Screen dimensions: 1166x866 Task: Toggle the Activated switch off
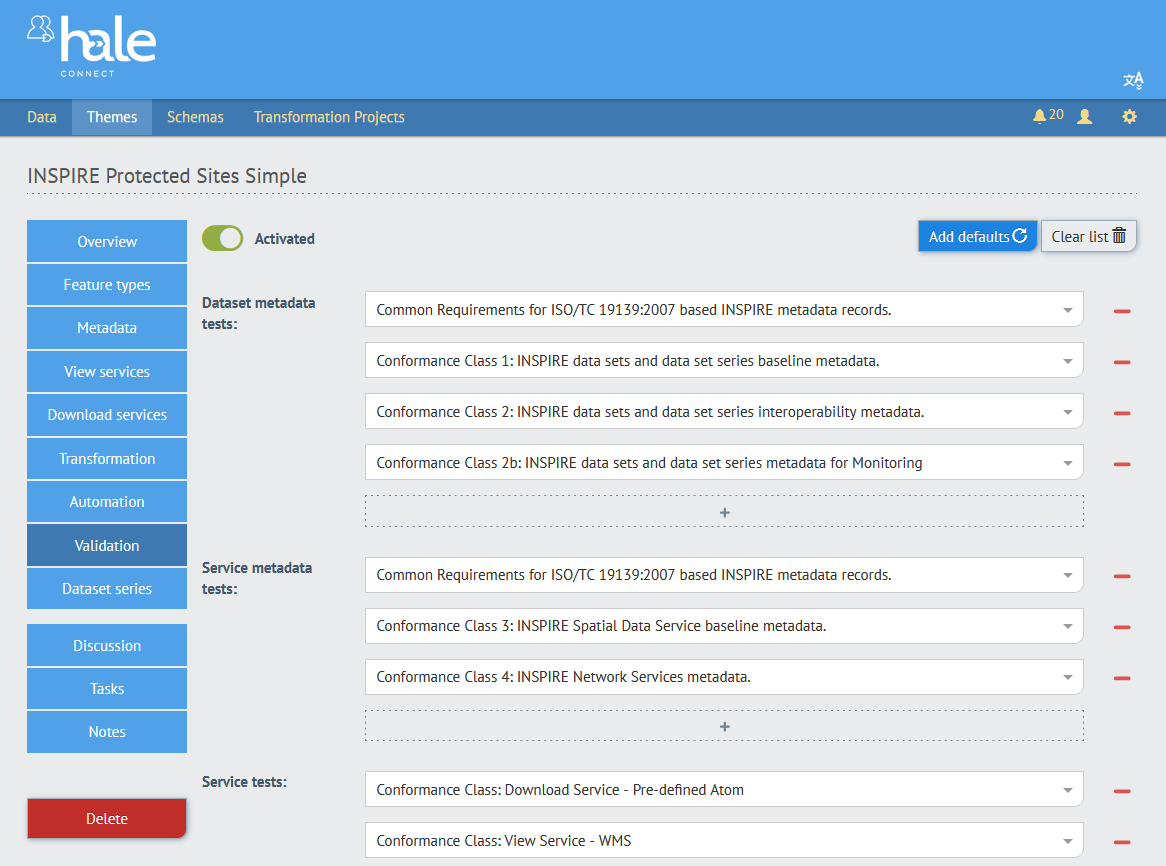222,238
